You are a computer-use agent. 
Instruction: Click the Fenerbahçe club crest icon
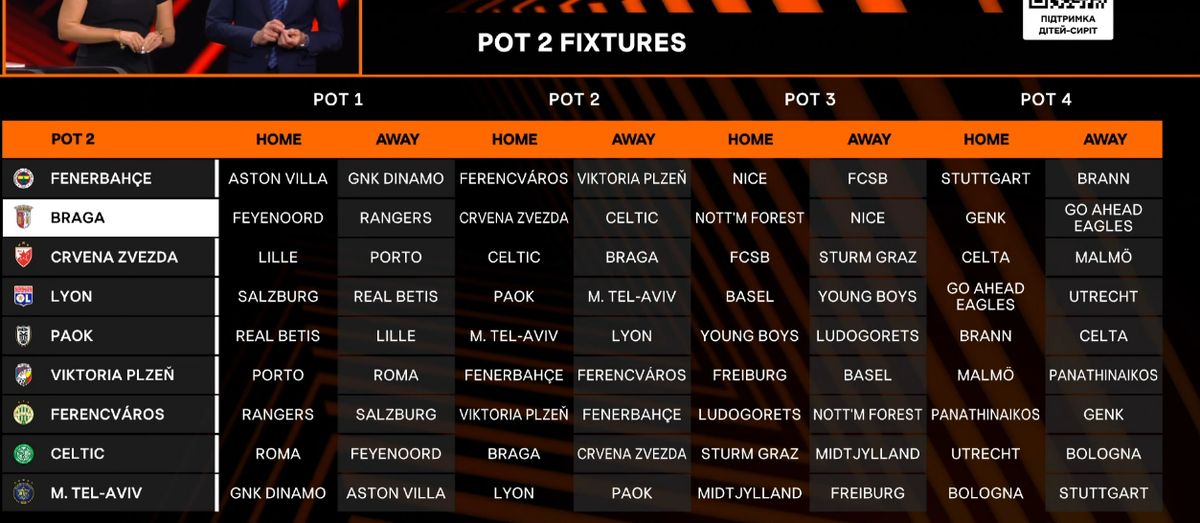(x=23, y=178)
